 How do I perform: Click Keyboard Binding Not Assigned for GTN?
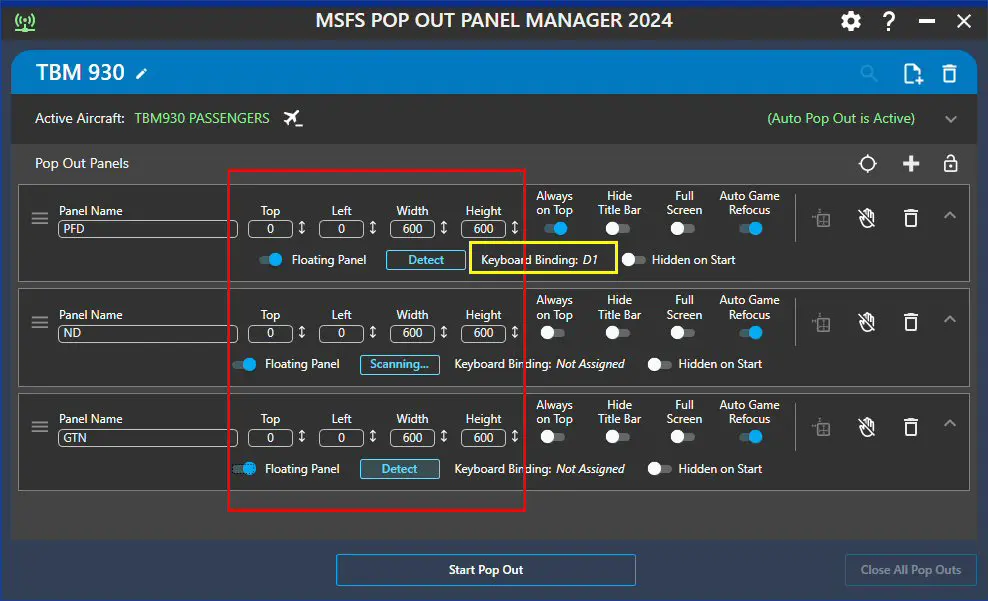[x=539, y=469]
